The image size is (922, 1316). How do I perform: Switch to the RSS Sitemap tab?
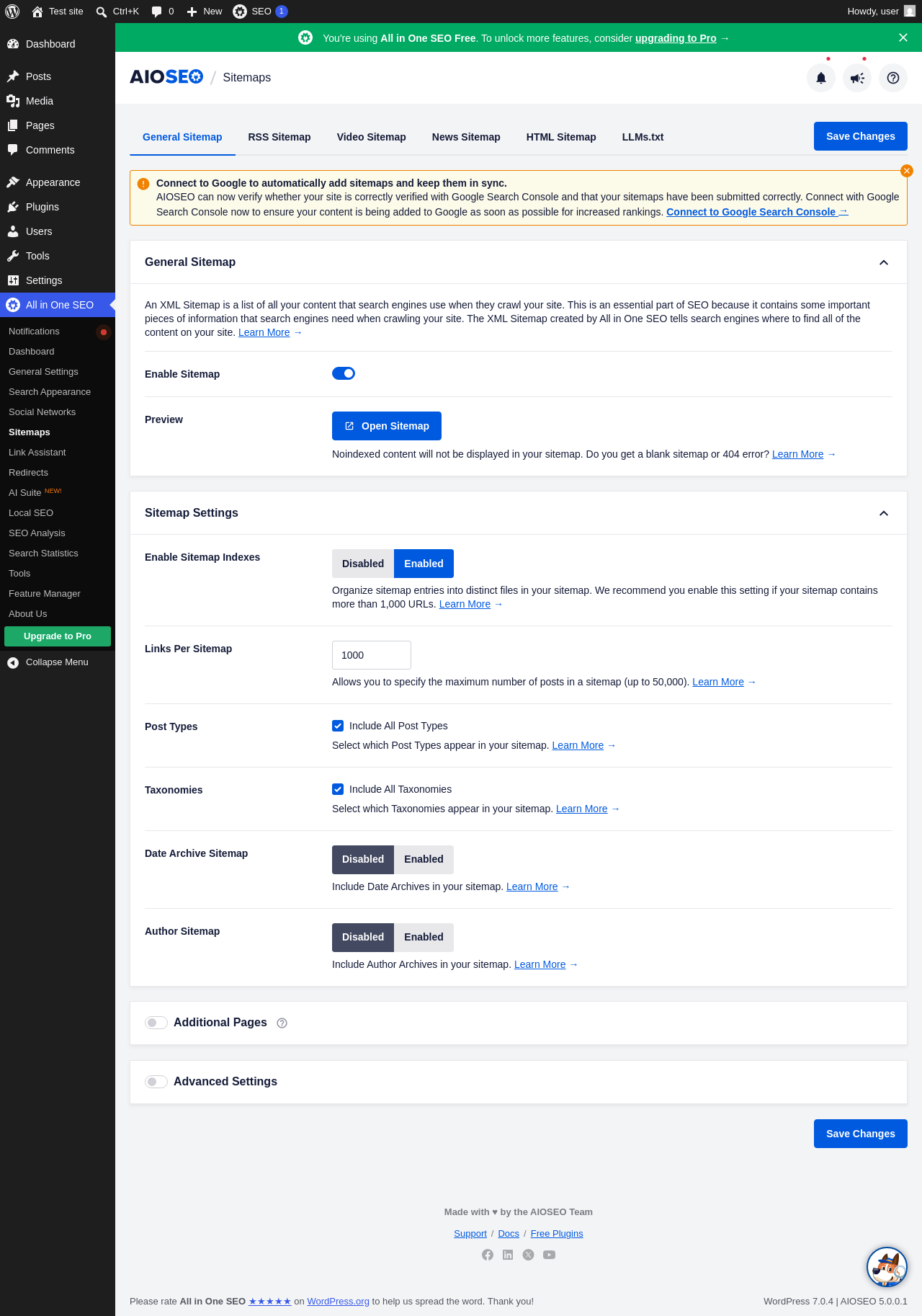(279, 137)
